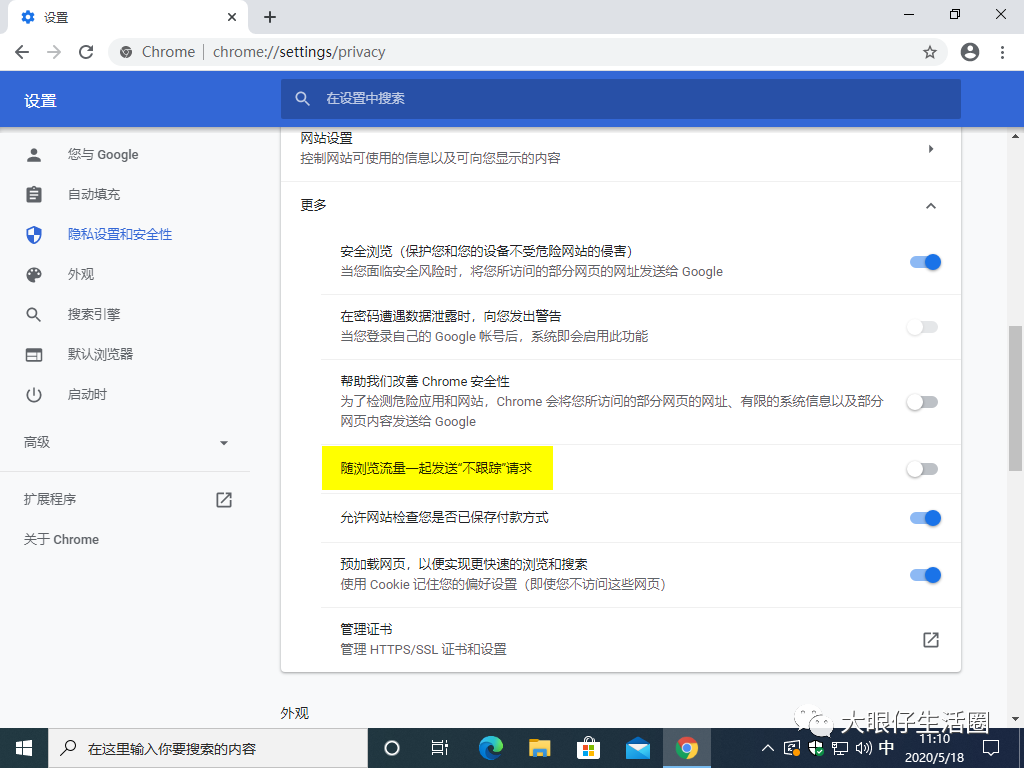Image resolution: width=1024 pixels, height=768 pixels.
Task: Open a new tab with plus button
Action: point(270,17)
